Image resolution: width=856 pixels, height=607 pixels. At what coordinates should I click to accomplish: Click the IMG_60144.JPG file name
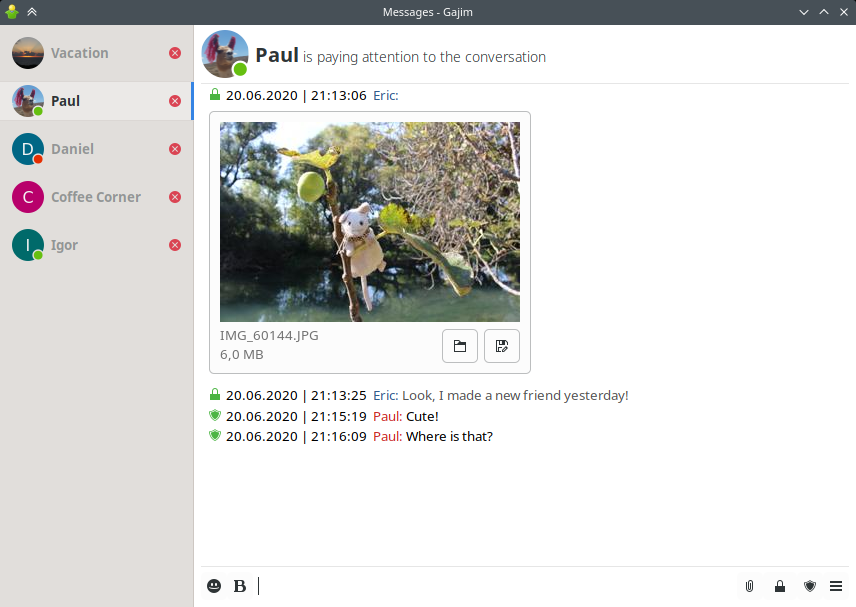[269, 335]
